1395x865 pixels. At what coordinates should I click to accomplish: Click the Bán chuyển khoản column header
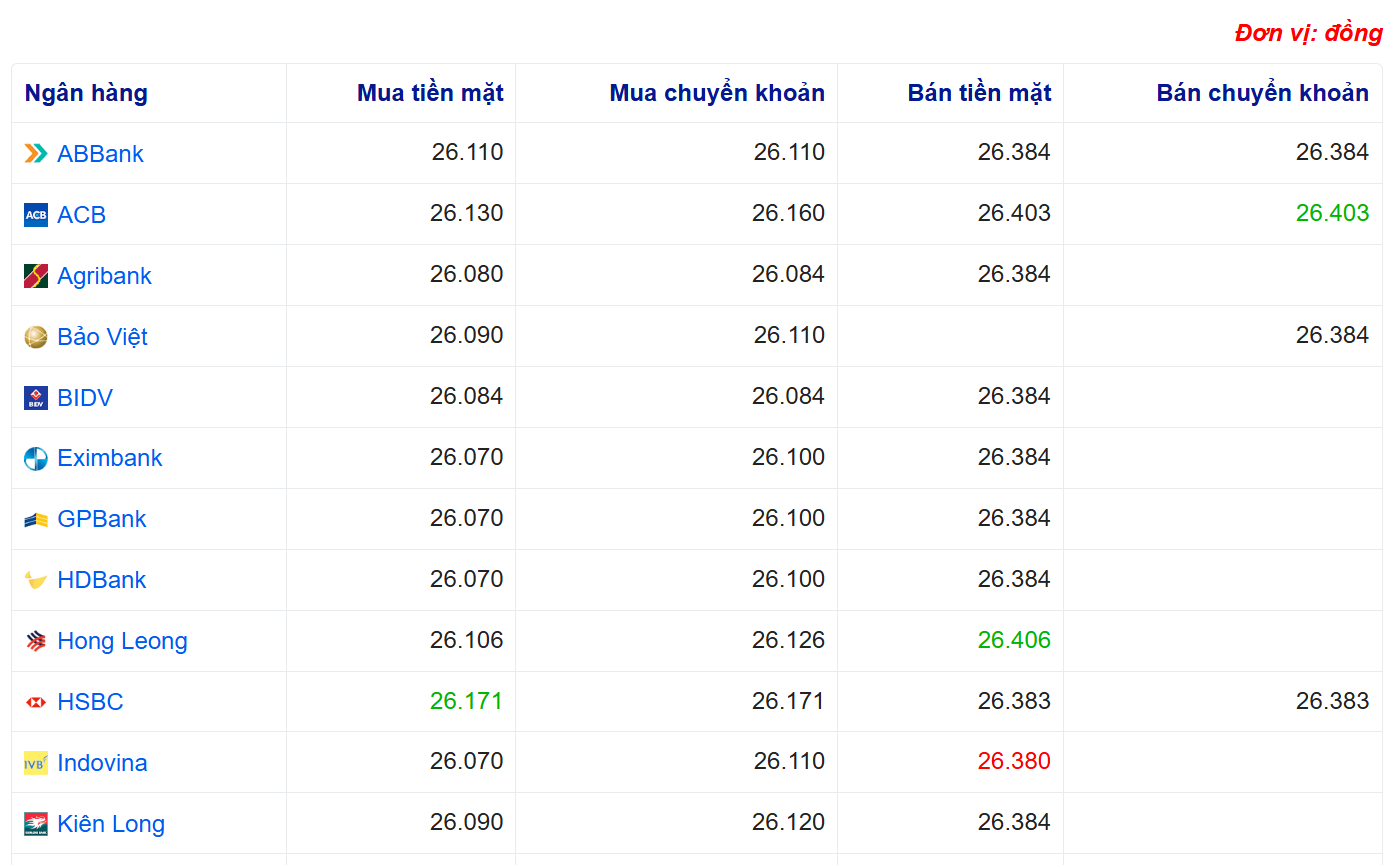pos(1262,93)
